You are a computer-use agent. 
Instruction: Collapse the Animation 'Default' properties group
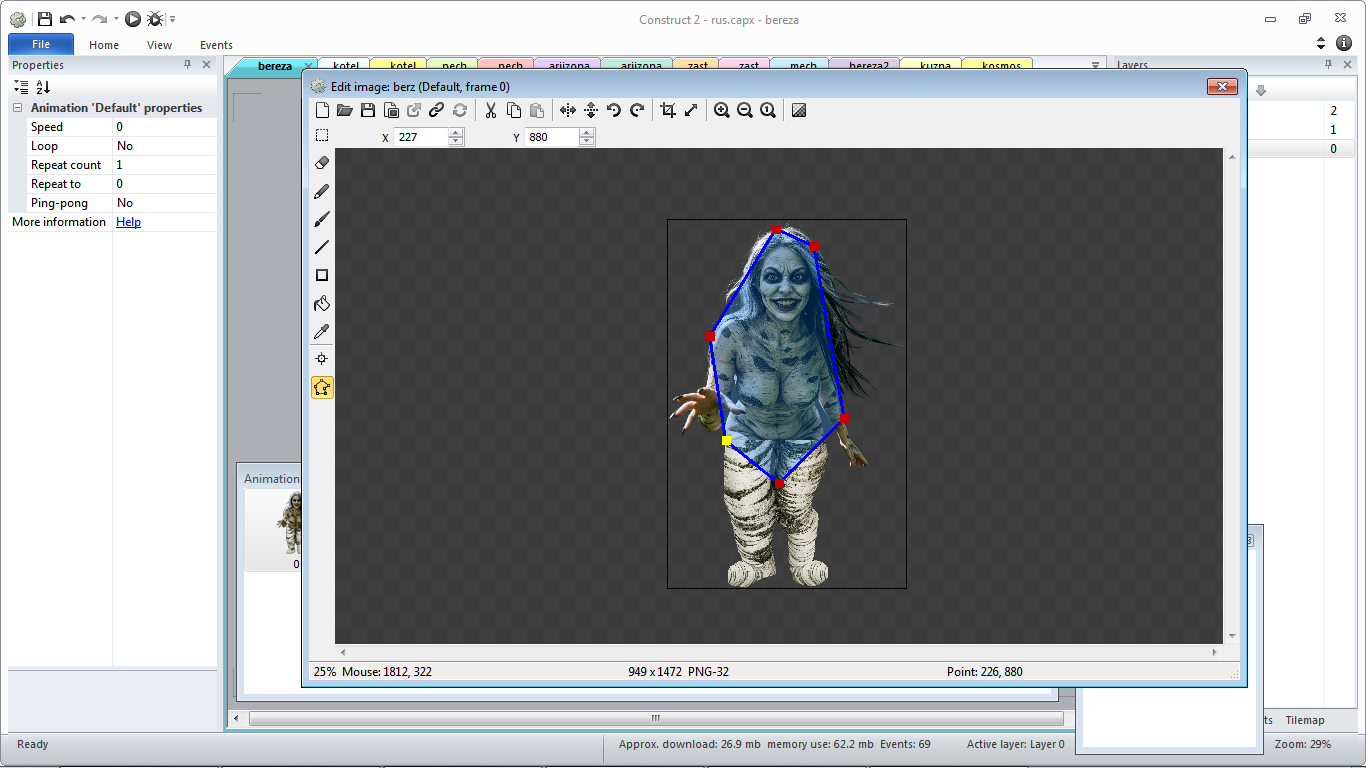pyautogui.click(x=17, y=108)
